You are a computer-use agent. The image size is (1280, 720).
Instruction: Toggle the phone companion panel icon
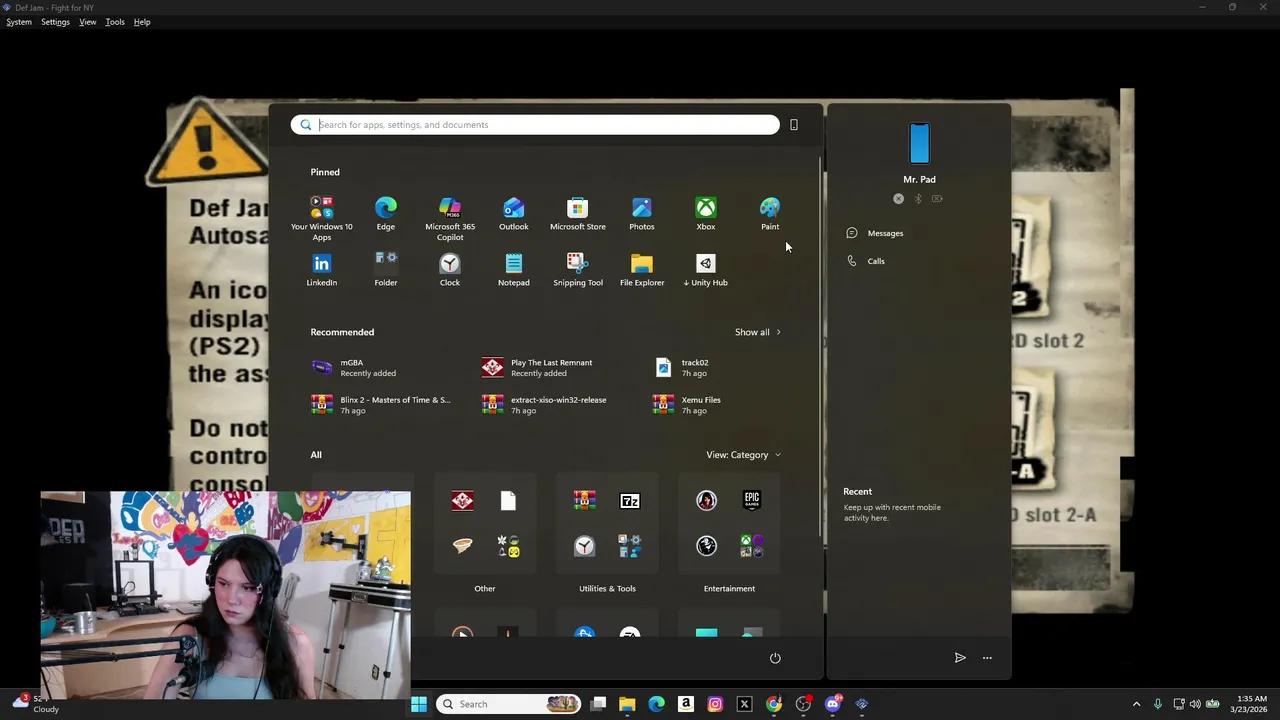click(794, 125)
